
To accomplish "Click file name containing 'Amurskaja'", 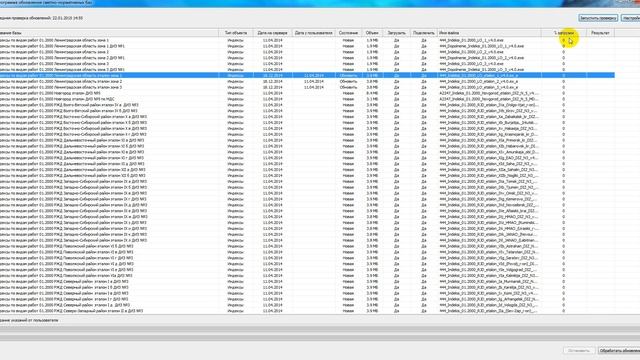I will pyautogui.click(x=489, y=152).
